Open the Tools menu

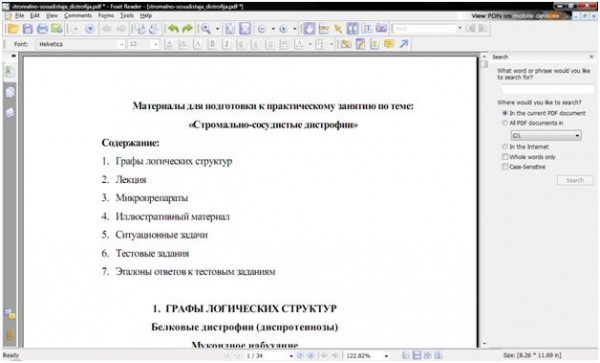tap(127, 16)
